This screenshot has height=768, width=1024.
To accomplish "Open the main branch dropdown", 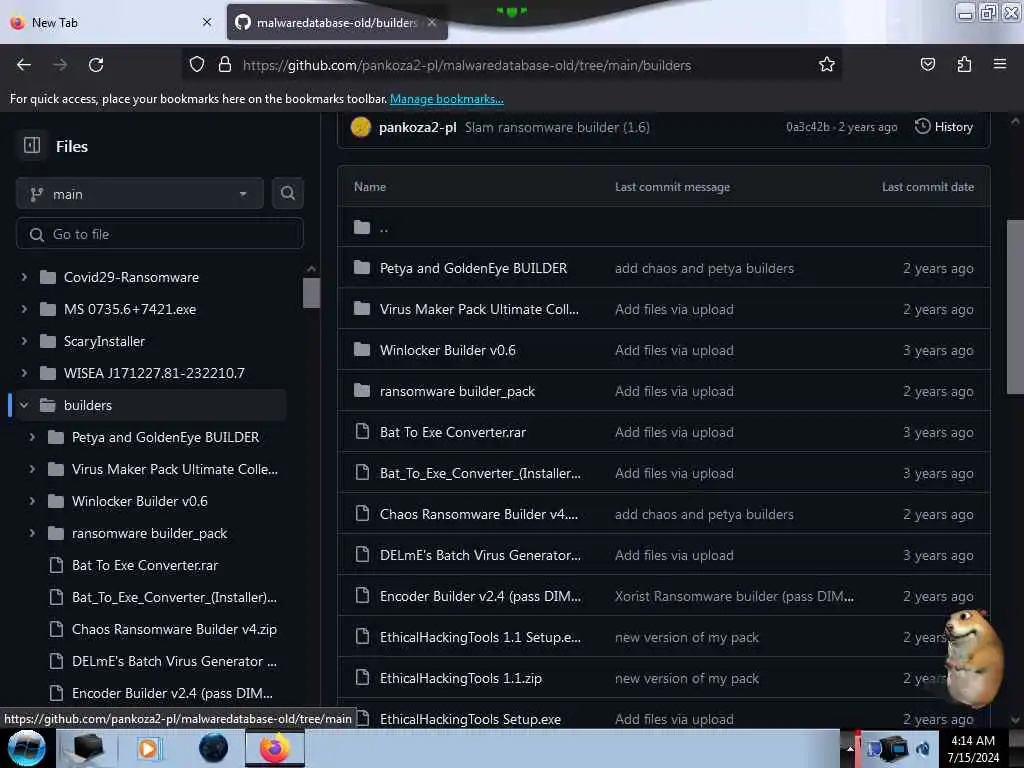I will point(140,194).
